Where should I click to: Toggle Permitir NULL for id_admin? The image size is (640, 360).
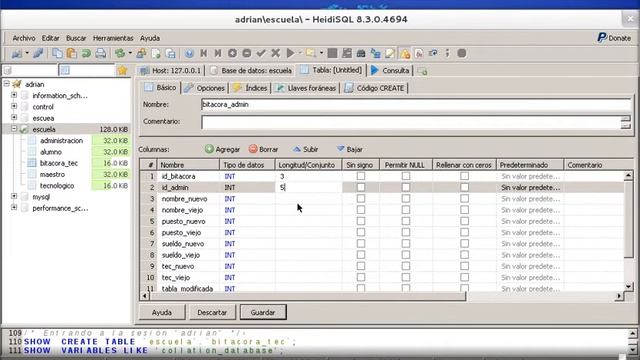click(x=406, y=187)
